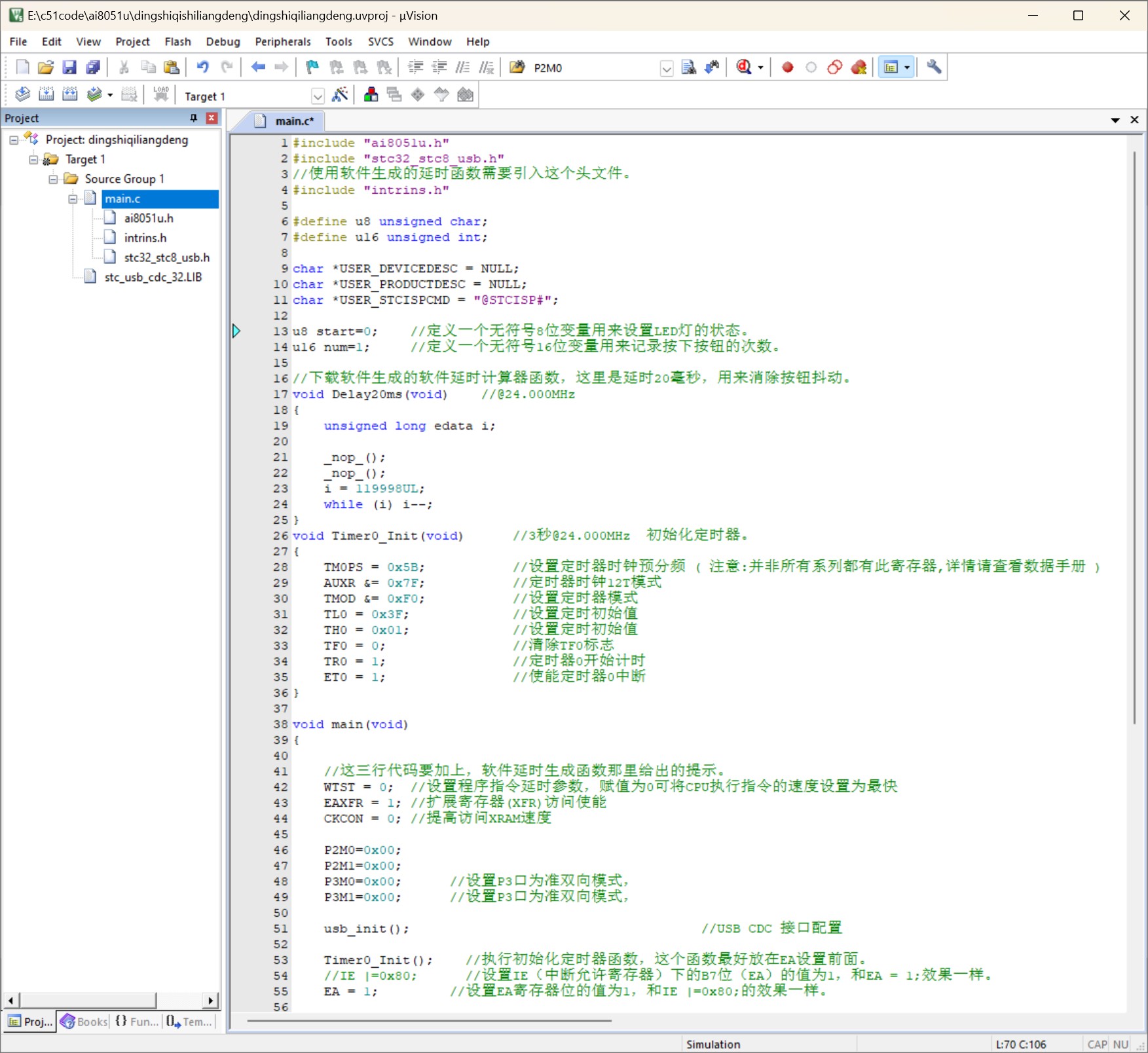This screenshot has height=1053, width=1148.
Task: Comment selection icon
Action: coord(462,67)
